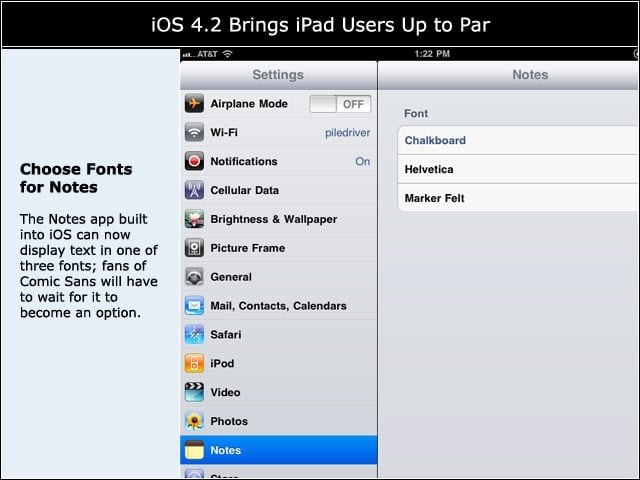Tap the Wi-Fi settings icon

pos(194,132)
